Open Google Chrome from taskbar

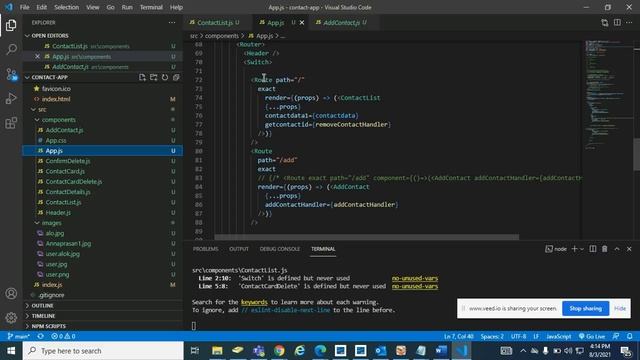279,351
